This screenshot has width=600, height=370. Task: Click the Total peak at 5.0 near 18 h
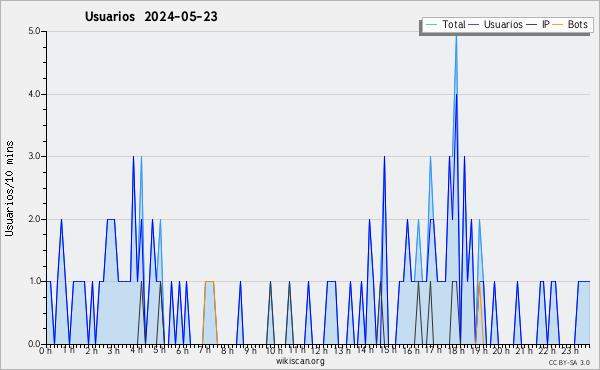[x=456, y=36]
